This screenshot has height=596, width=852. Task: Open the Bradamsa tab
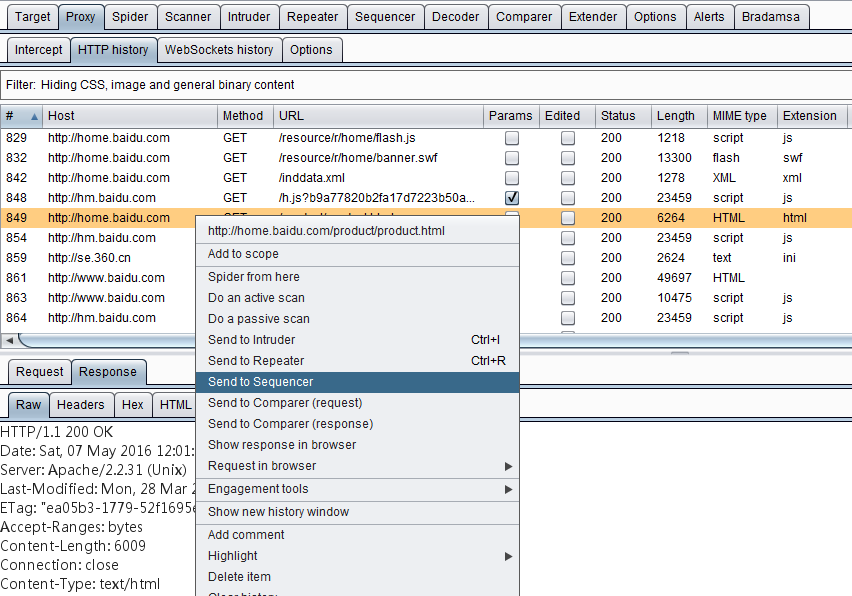coord(770,17)
